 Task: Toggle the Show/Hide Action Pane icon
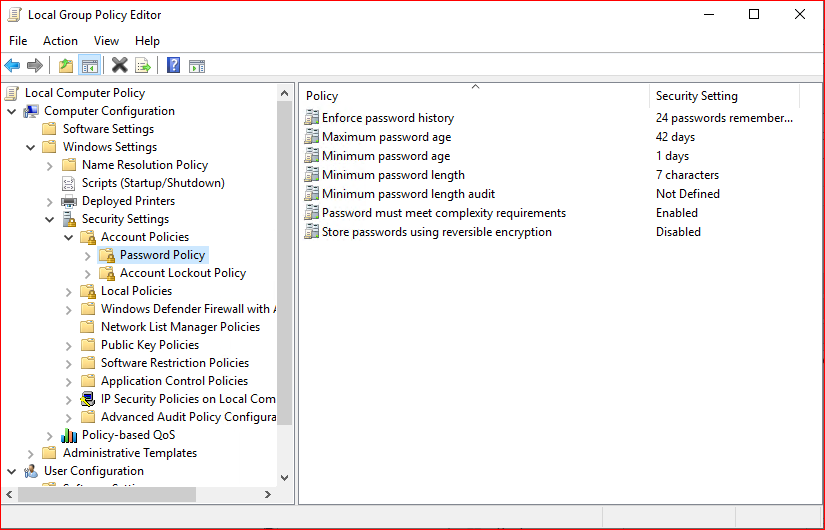point(197,66)
